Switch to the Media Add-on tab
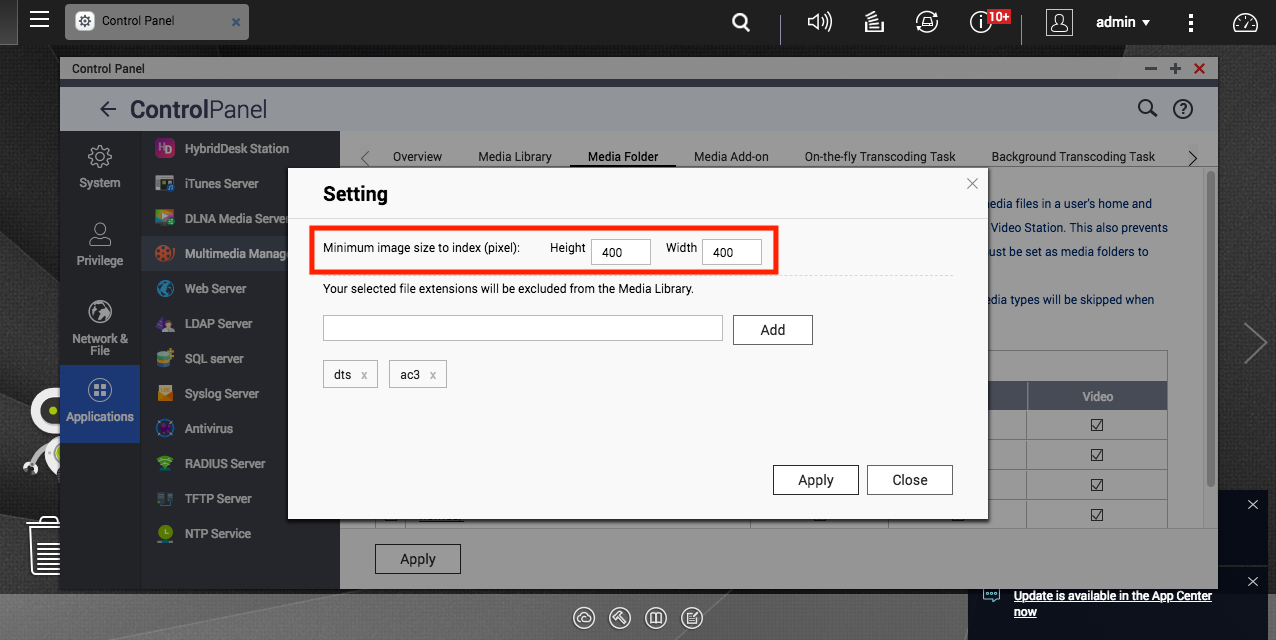The image size is (1276, 640). tap(731, 157)
